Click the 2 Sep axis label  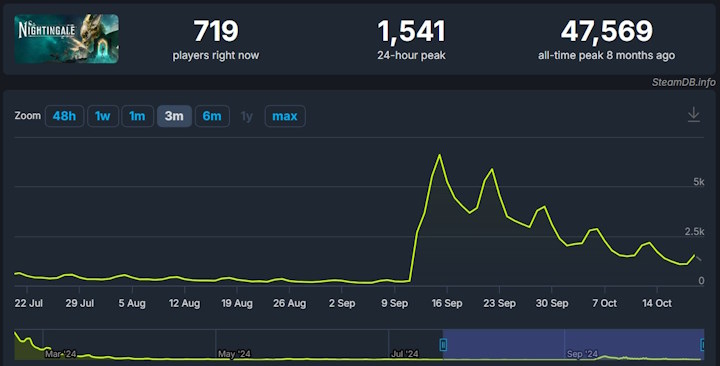pos(342,303)
